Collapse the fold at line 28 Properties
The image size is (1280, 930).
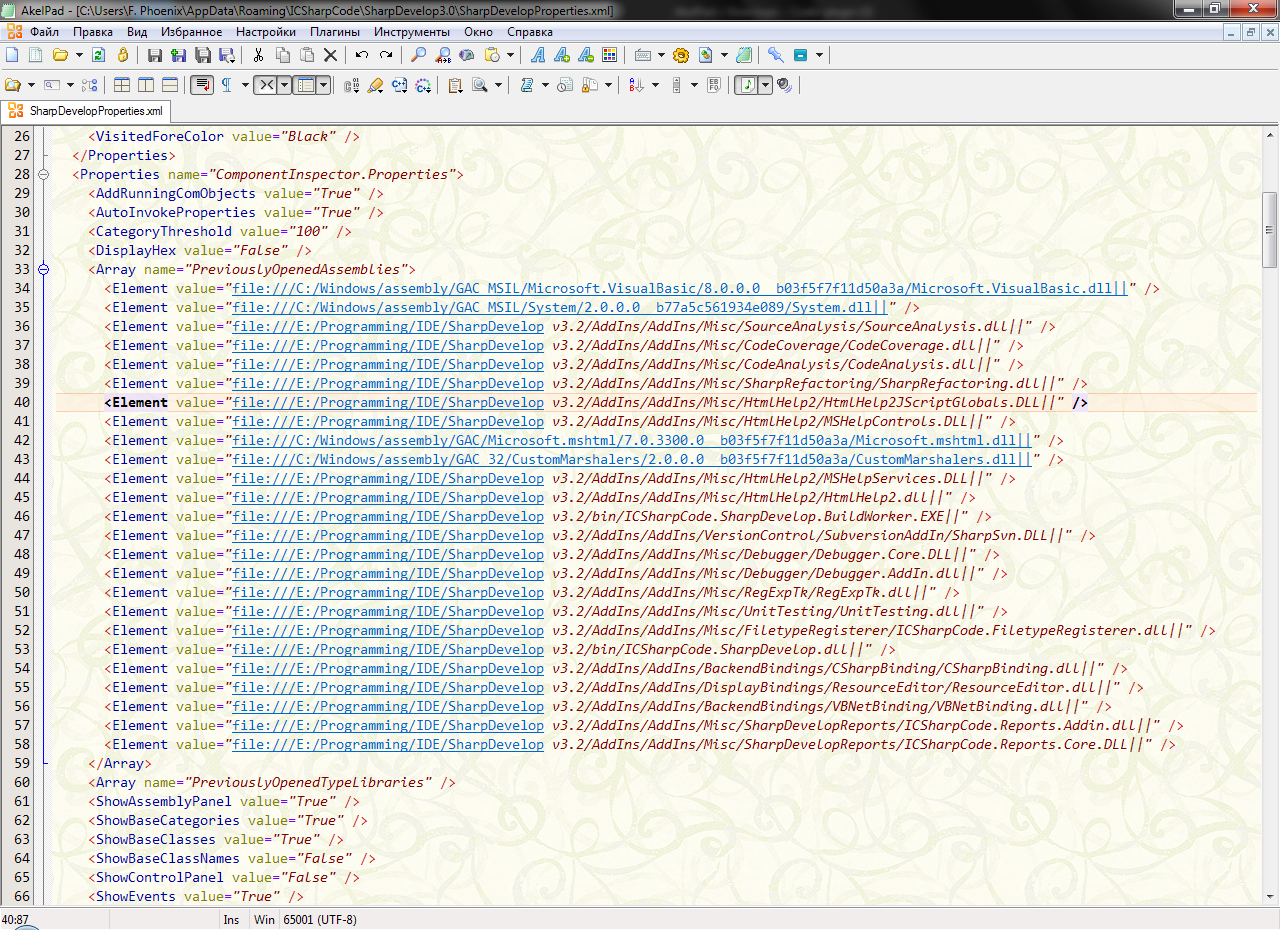43,174
